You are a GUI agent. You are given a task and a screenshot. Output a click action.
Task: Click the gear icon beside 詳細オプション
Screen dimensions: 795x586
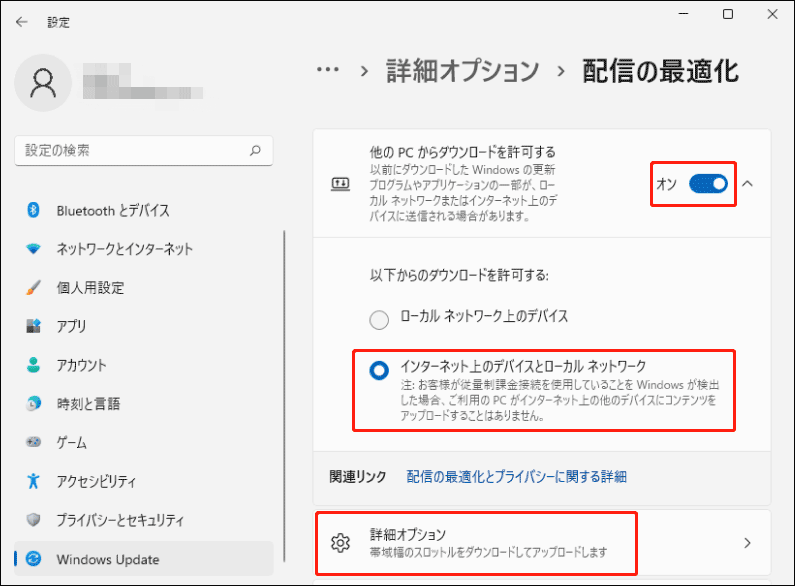click(x=340, y=543)
